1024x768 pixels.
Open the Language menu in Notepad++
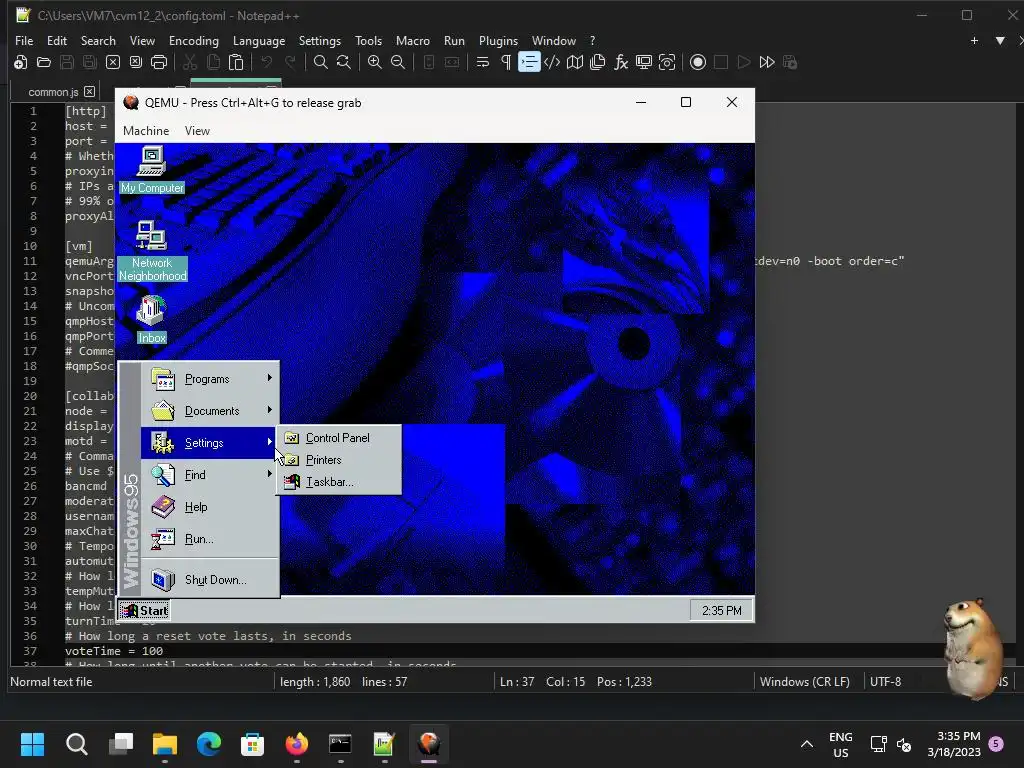(x=259, y=40)
